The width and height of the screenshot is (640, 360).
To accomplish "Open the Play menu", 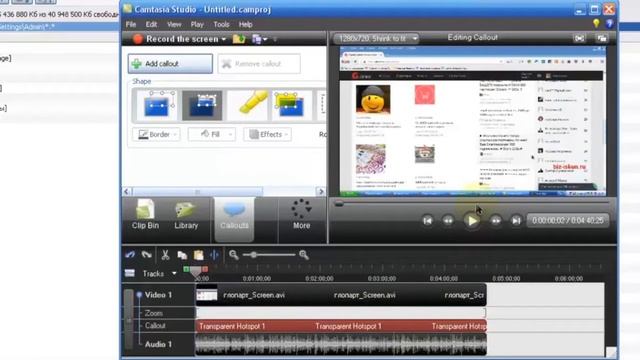I will (197, 24).
